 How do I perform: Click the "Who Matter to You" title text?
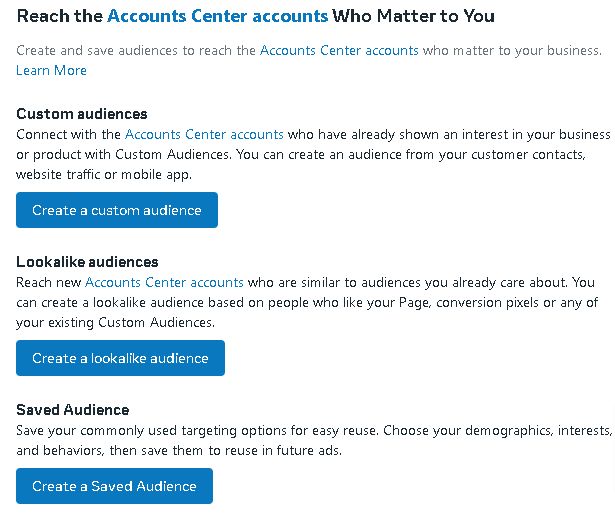pyautogui.click(x=414, y=17)
